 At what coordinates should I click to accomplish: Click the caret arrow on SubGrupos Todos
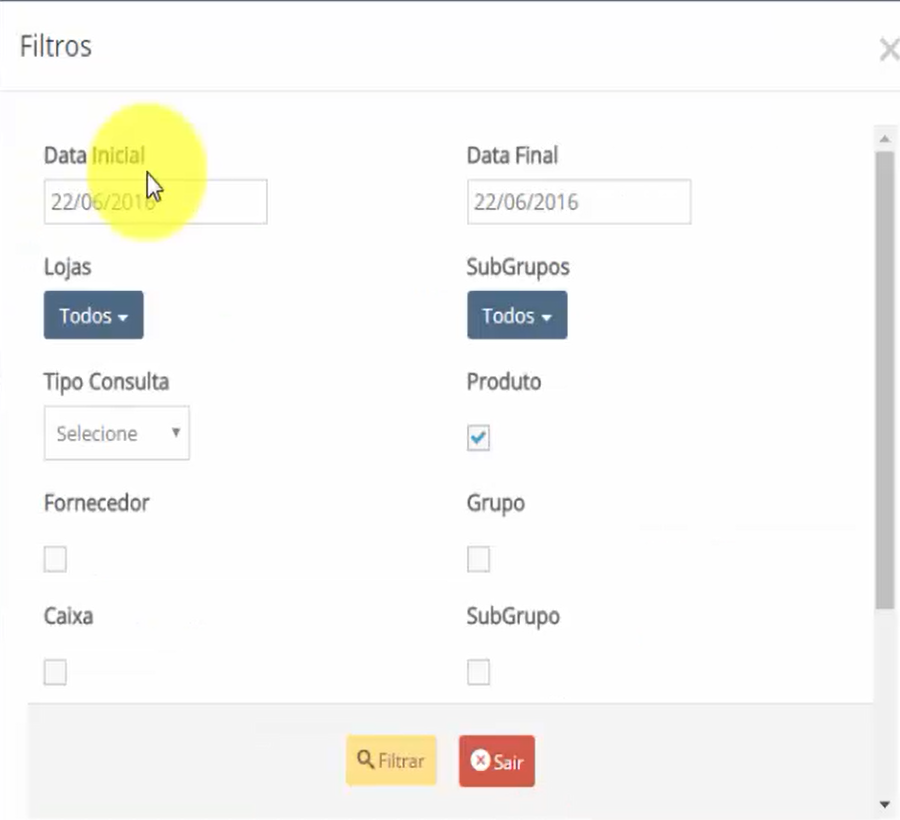(546, 317)
